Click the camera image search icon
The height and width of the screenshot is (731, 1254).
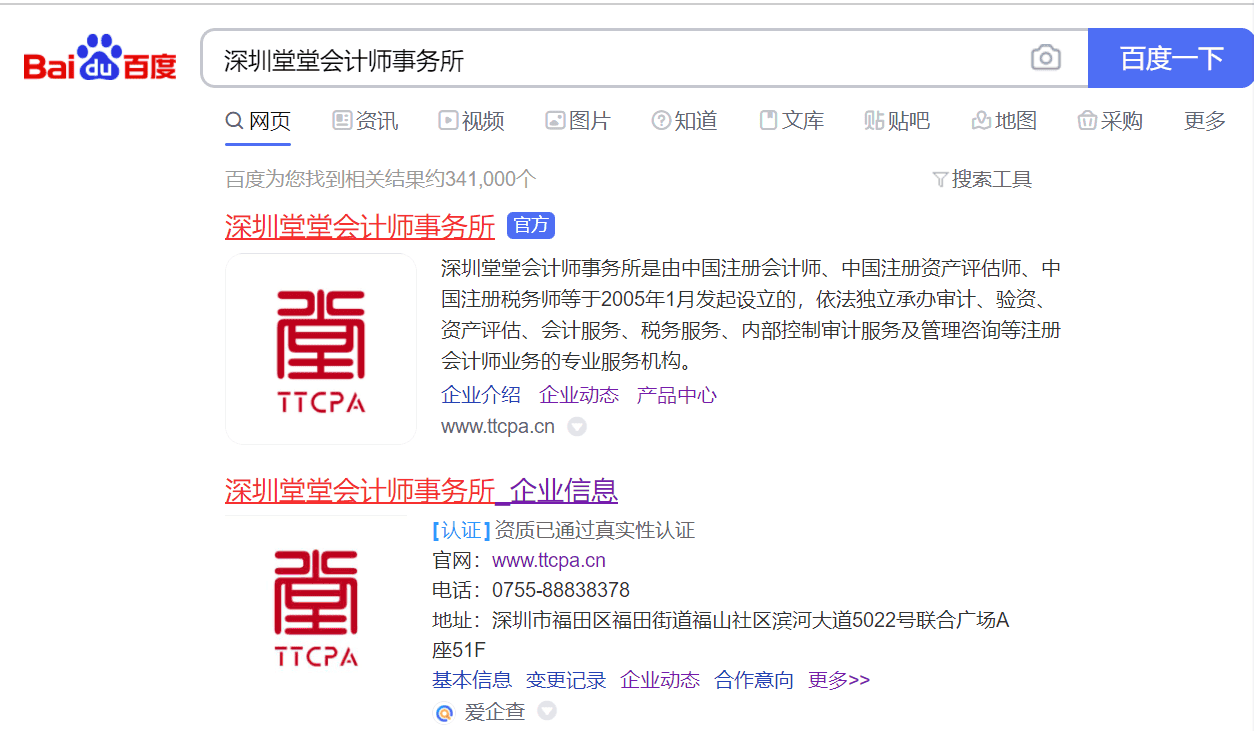[1045, 58]
